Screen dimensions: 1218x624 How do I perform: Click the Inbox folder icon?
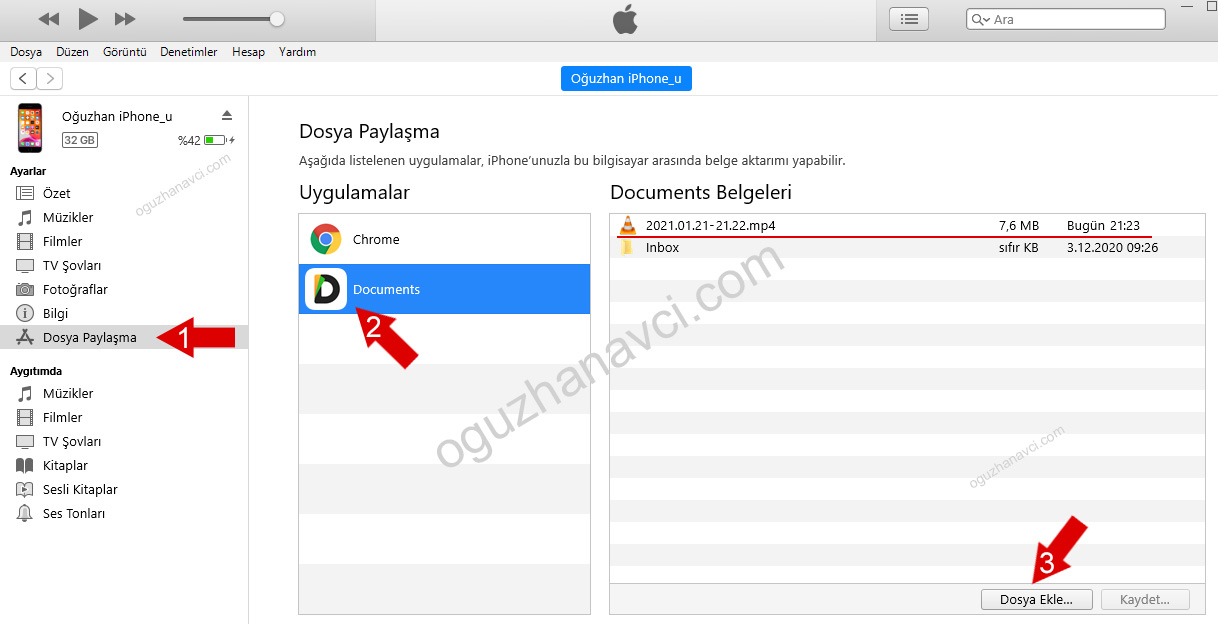(627, 247)
